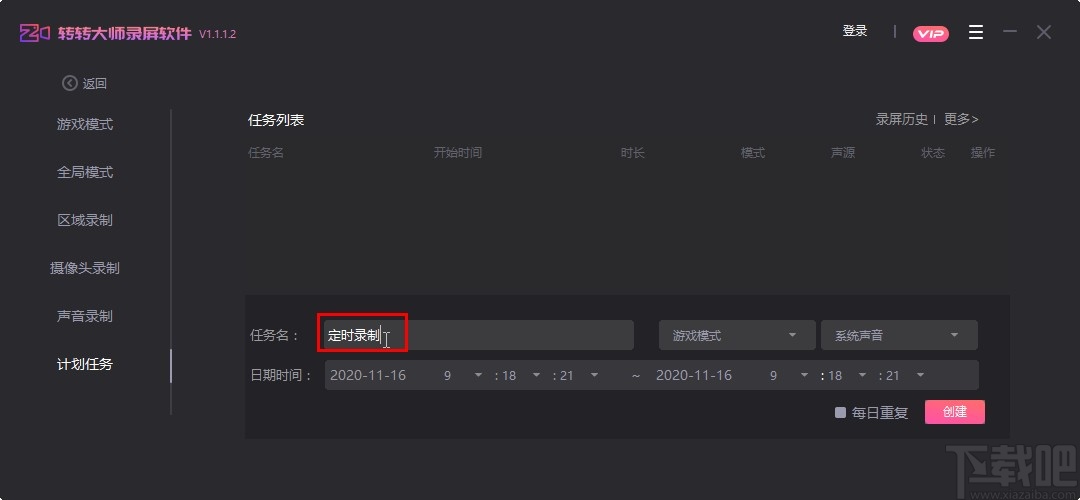Expand the start minute dropdown arrow

[x=536, y=375]
